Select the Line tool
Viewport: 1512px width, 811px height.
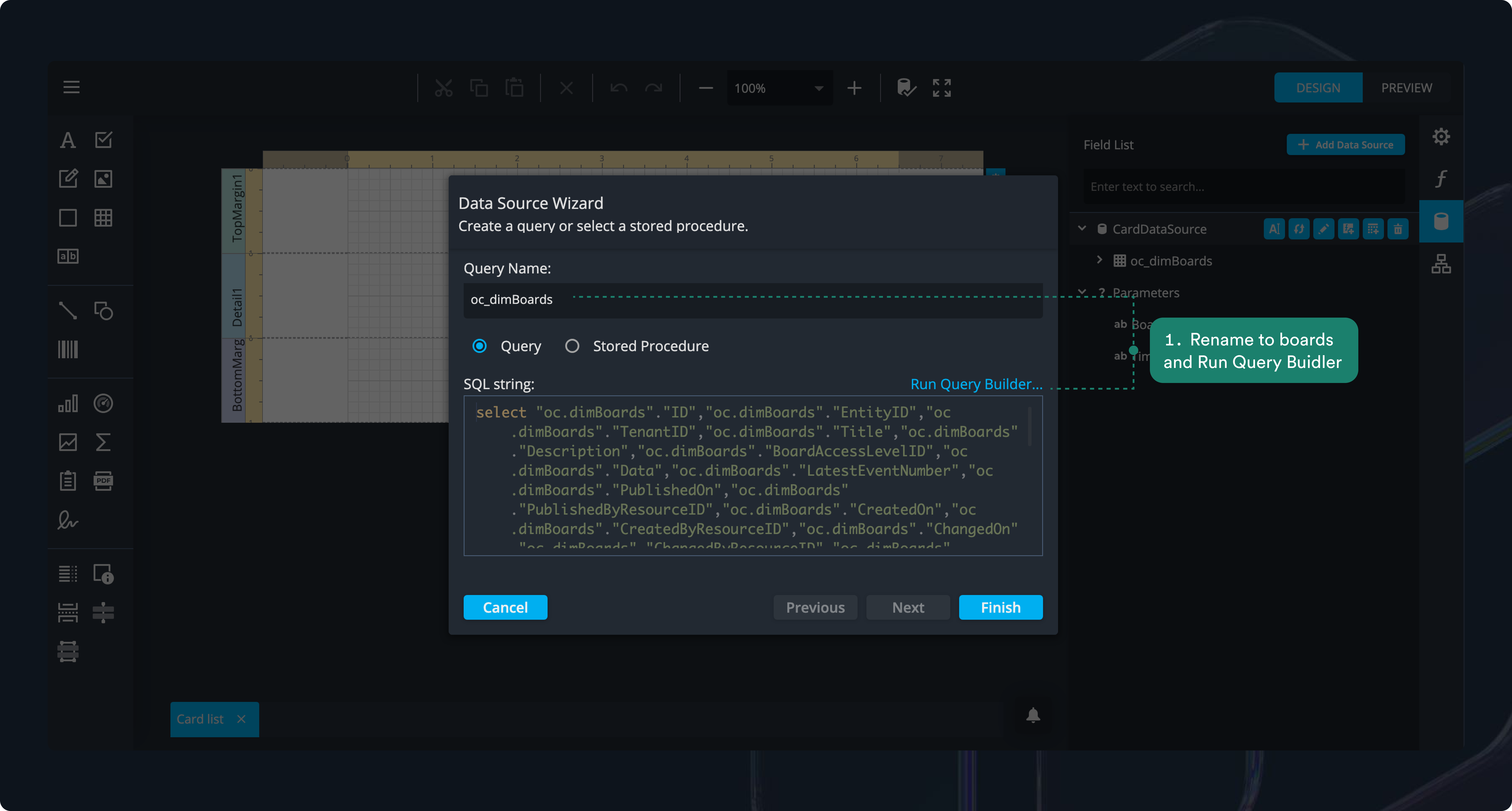tap(68, 311)
